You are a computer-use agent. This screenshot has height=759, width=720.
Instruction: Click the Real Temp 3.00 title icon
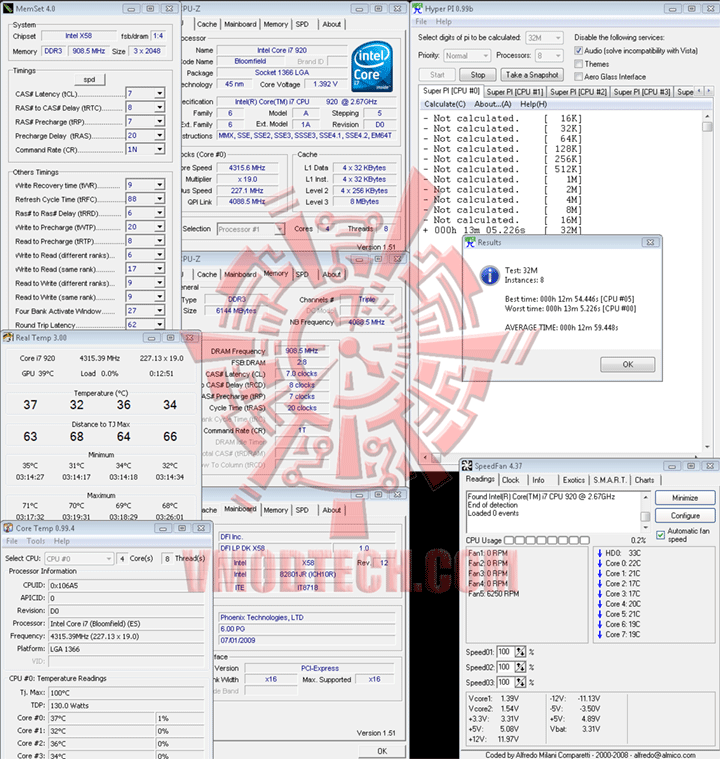[x=8, y=337]
